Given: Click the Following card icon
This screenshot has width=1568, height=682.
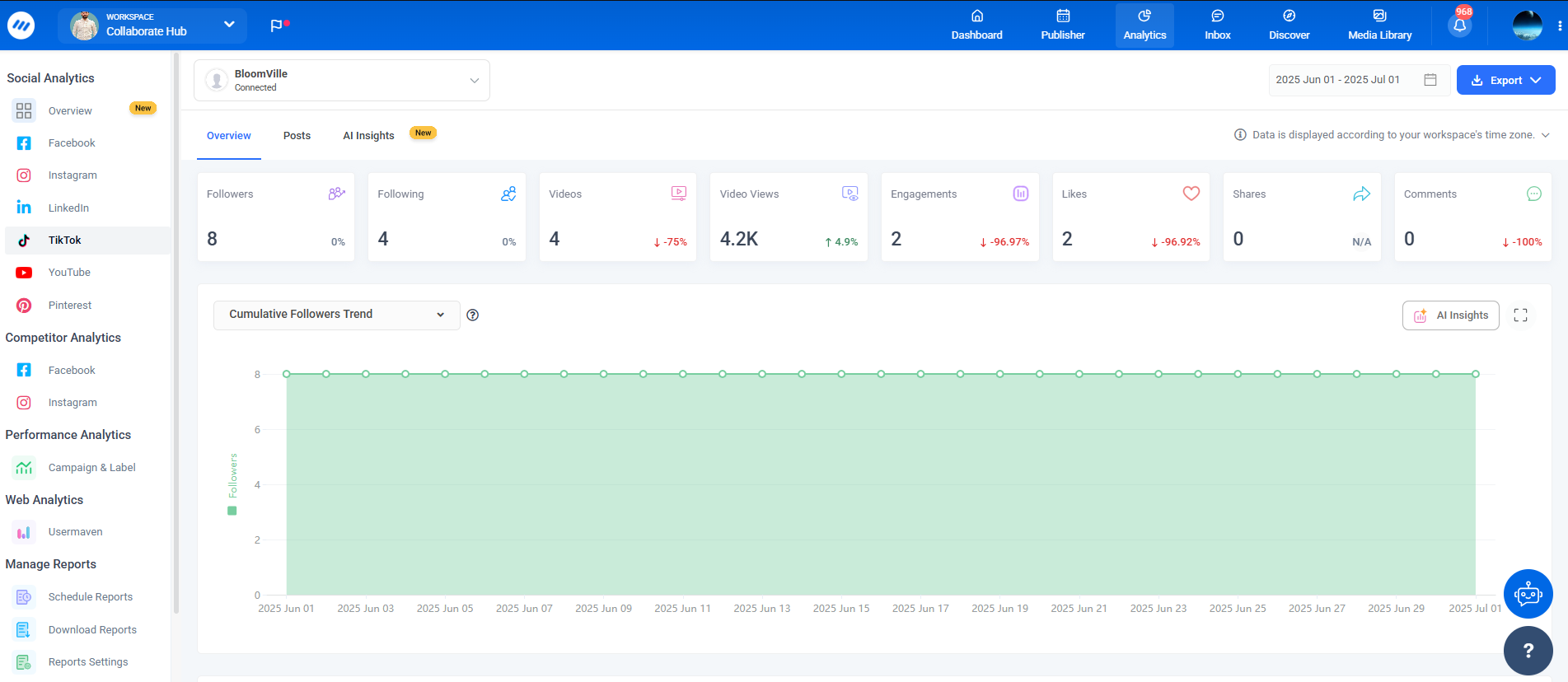Looking at the screenshot, I should pyautogui.click(x=508, y=194).
